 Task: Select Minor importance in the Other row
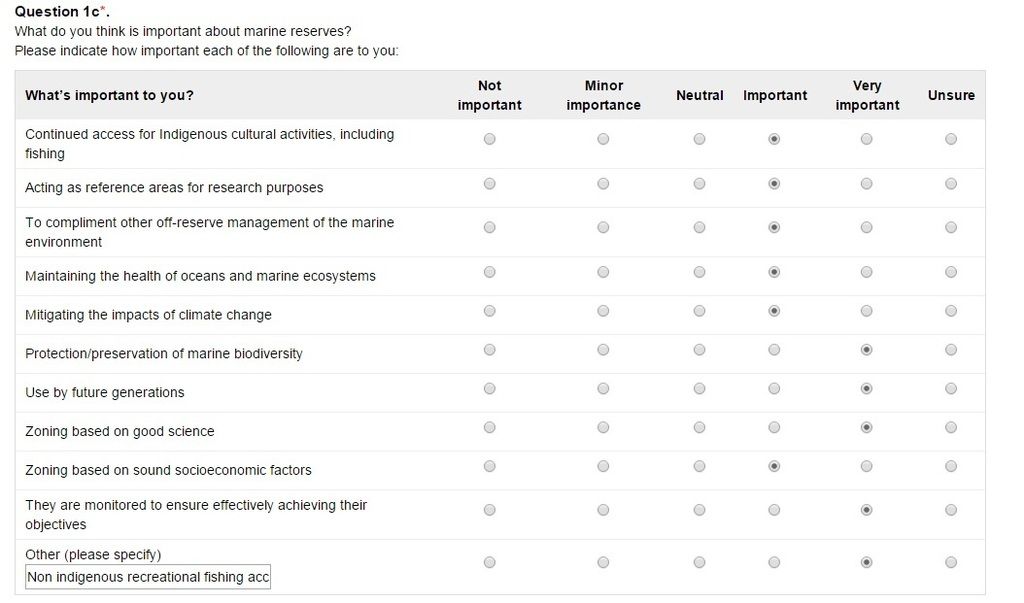pyautogui.click(x=603, y=562)
